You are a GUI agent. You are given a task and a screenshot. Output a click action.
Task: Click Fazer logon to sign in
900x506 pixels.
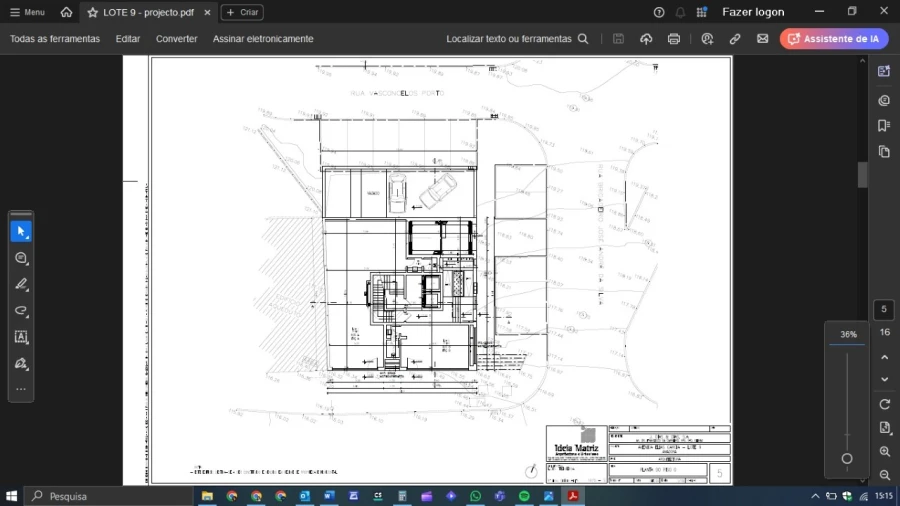pyautogui.click(x=753, y=12)
